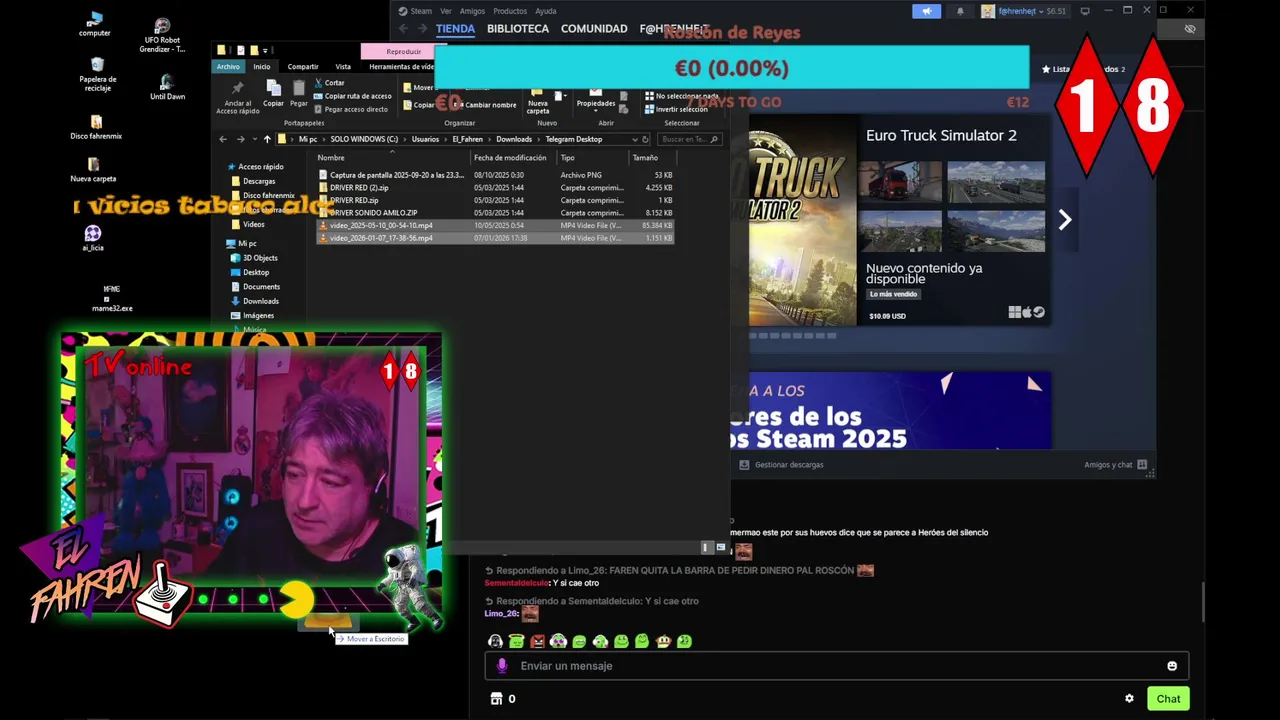Viewport: 1280px width, 720px height.
Task: Click the Buscar search box in Explorer
Action: 689,140
